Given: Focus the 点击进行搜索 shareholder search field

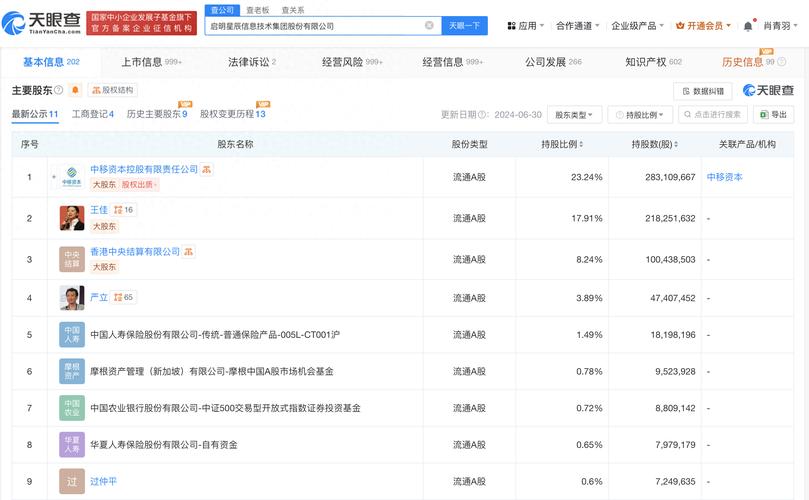Looking at the screenshot, I should tap(713, 115).
